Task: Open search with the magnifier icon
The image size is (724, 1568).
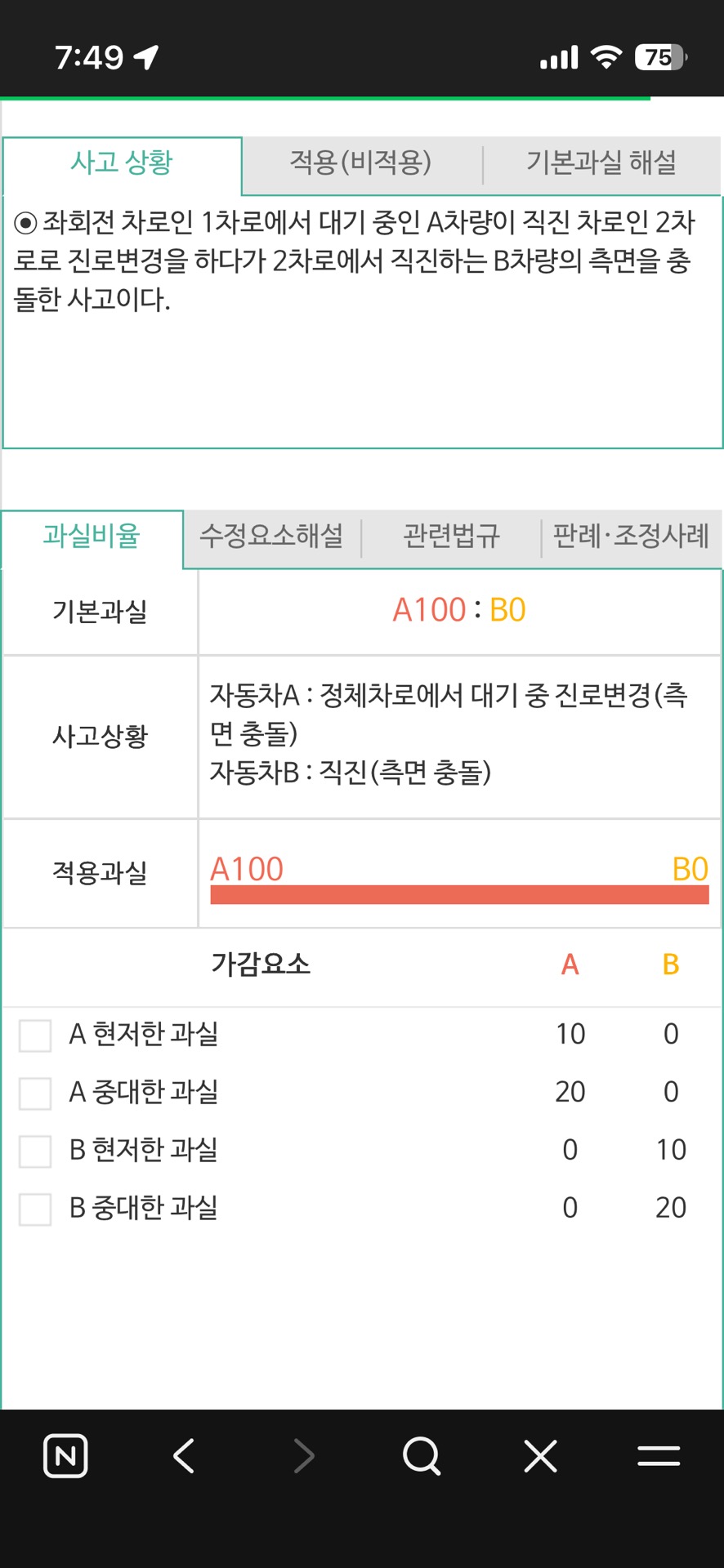Action: 422,1455
